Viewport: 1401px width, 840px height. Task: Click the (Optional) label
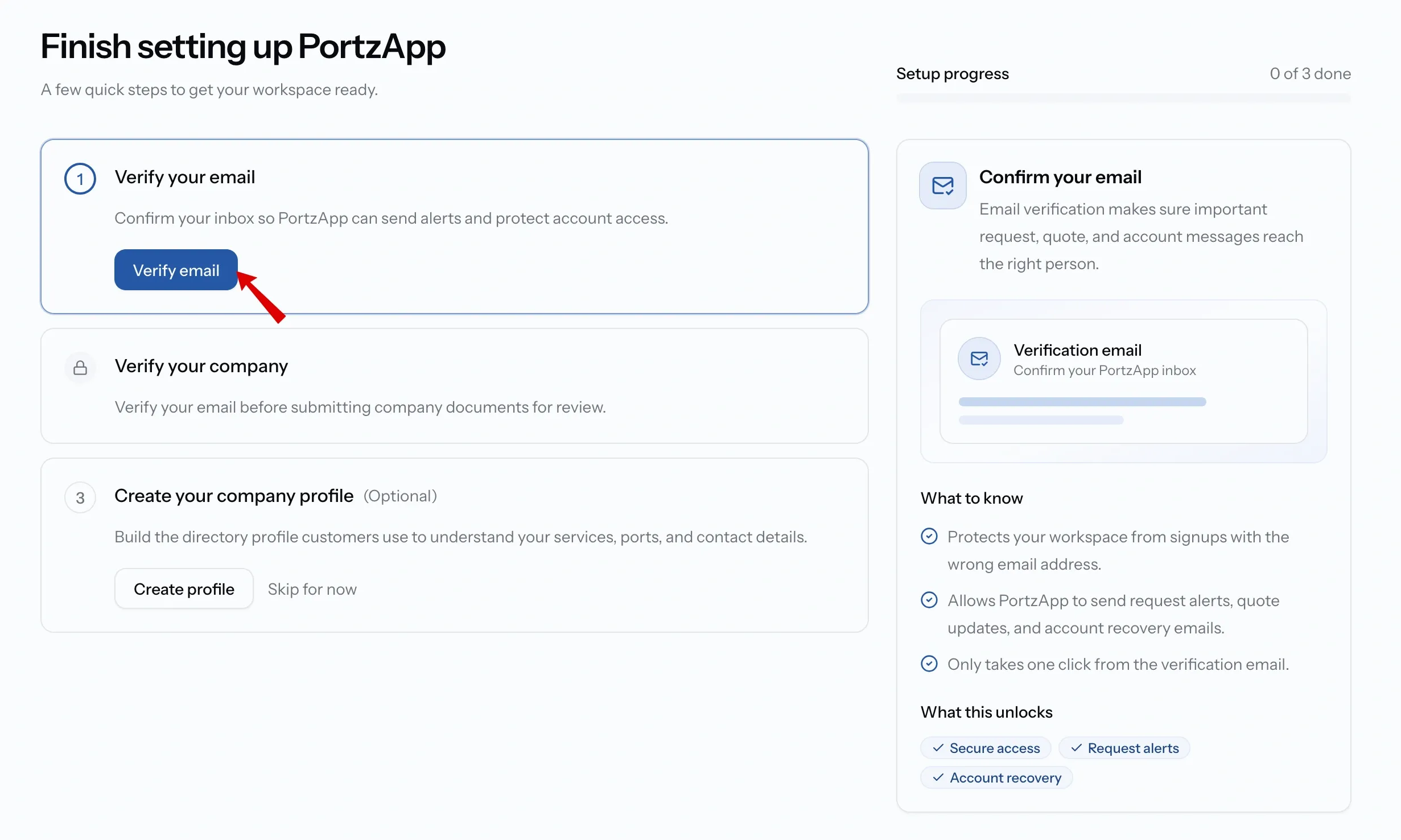400,496
